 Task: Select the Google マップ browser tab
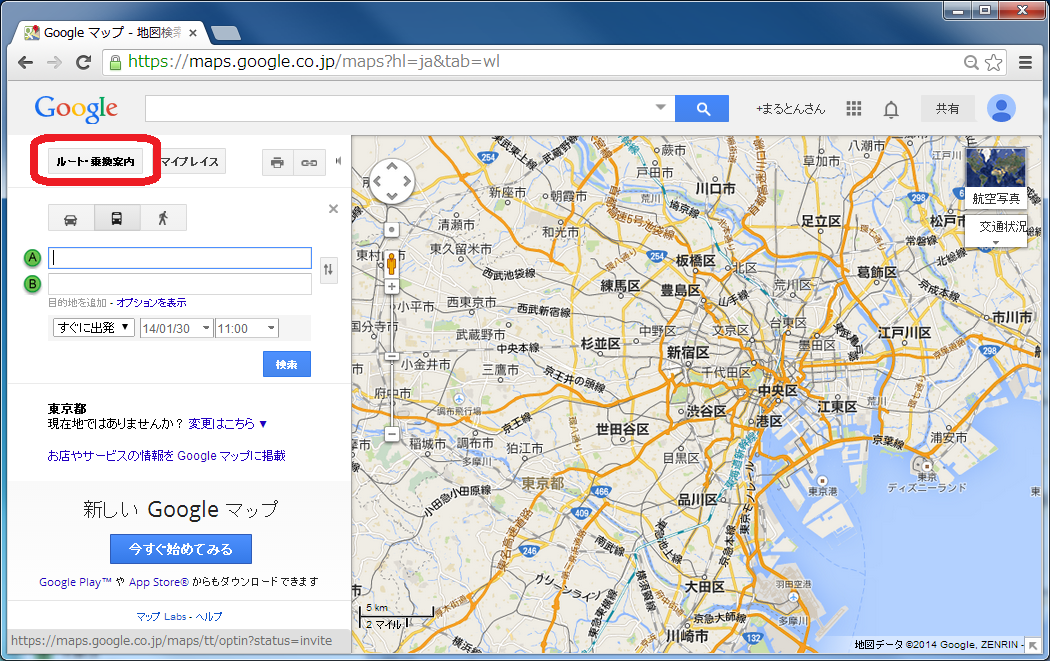pyautogui.click(x=112, y=32)
